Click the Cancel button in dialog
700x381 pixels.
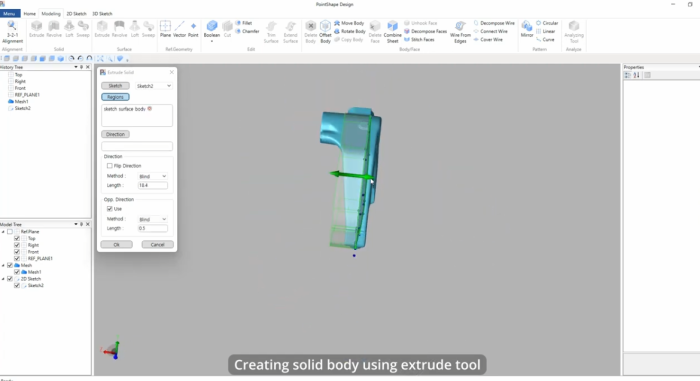pos(158,245)
